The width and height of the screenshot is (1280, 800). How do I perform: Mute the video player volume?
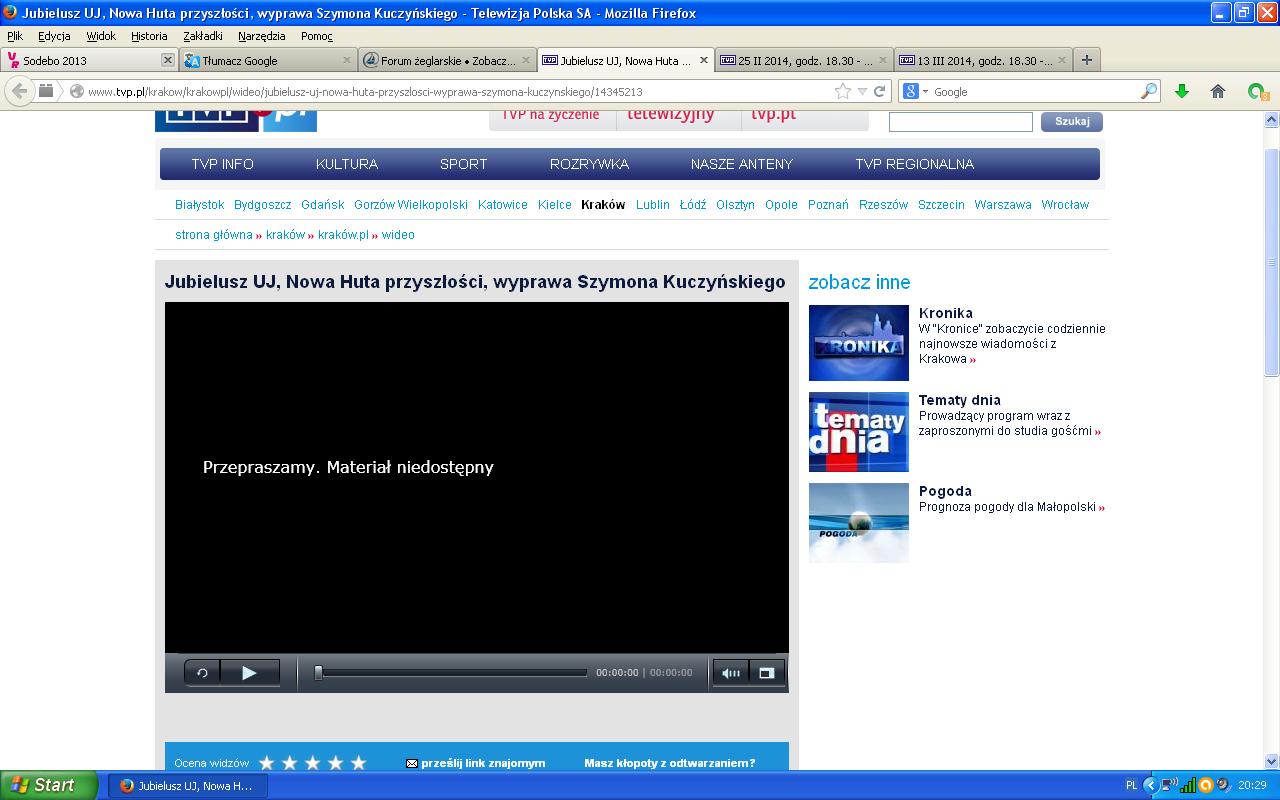tap(731, 673)
